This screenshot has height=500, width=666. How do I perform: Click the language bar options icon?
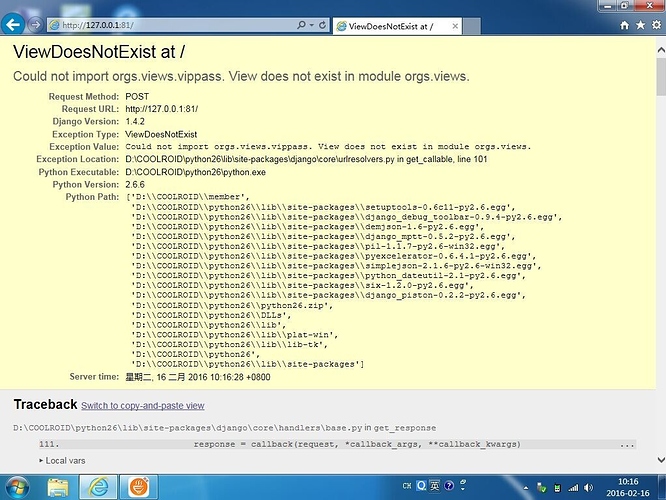tap(463, 485)
